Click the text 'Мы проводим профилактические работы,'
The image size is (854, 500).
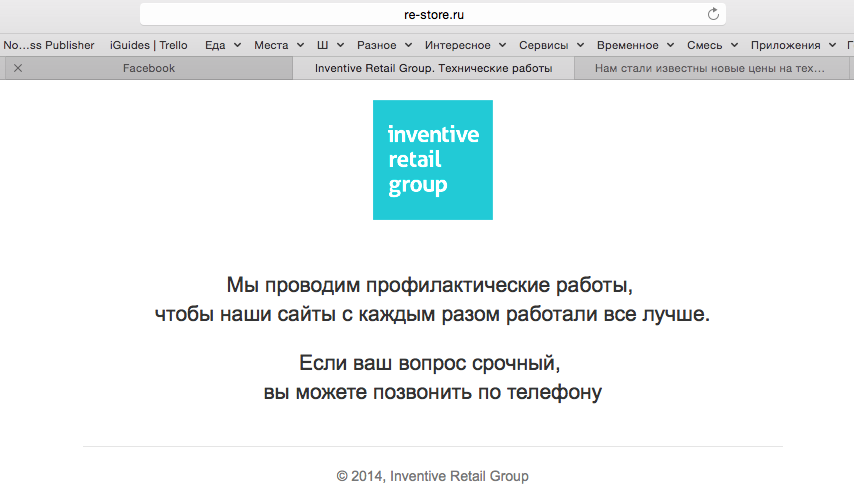tap(430, 285)
